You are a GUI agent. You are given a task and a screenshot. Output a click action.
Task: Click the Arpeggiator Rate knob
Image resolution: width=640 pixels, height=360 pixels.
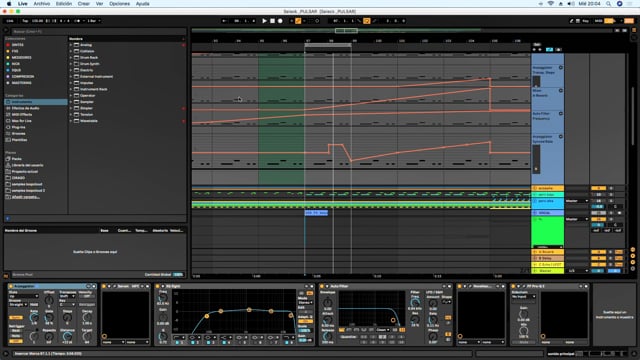point(34,317)
